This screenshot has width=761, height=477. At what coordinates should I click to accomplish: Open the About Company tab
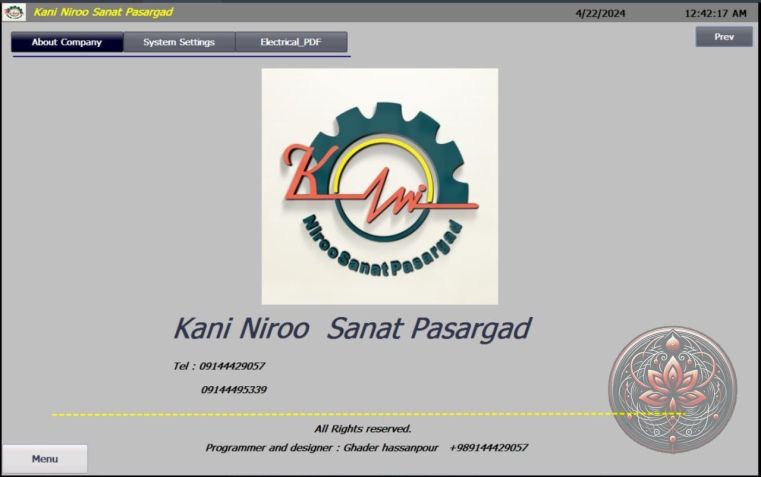click(x=67, y=42)
